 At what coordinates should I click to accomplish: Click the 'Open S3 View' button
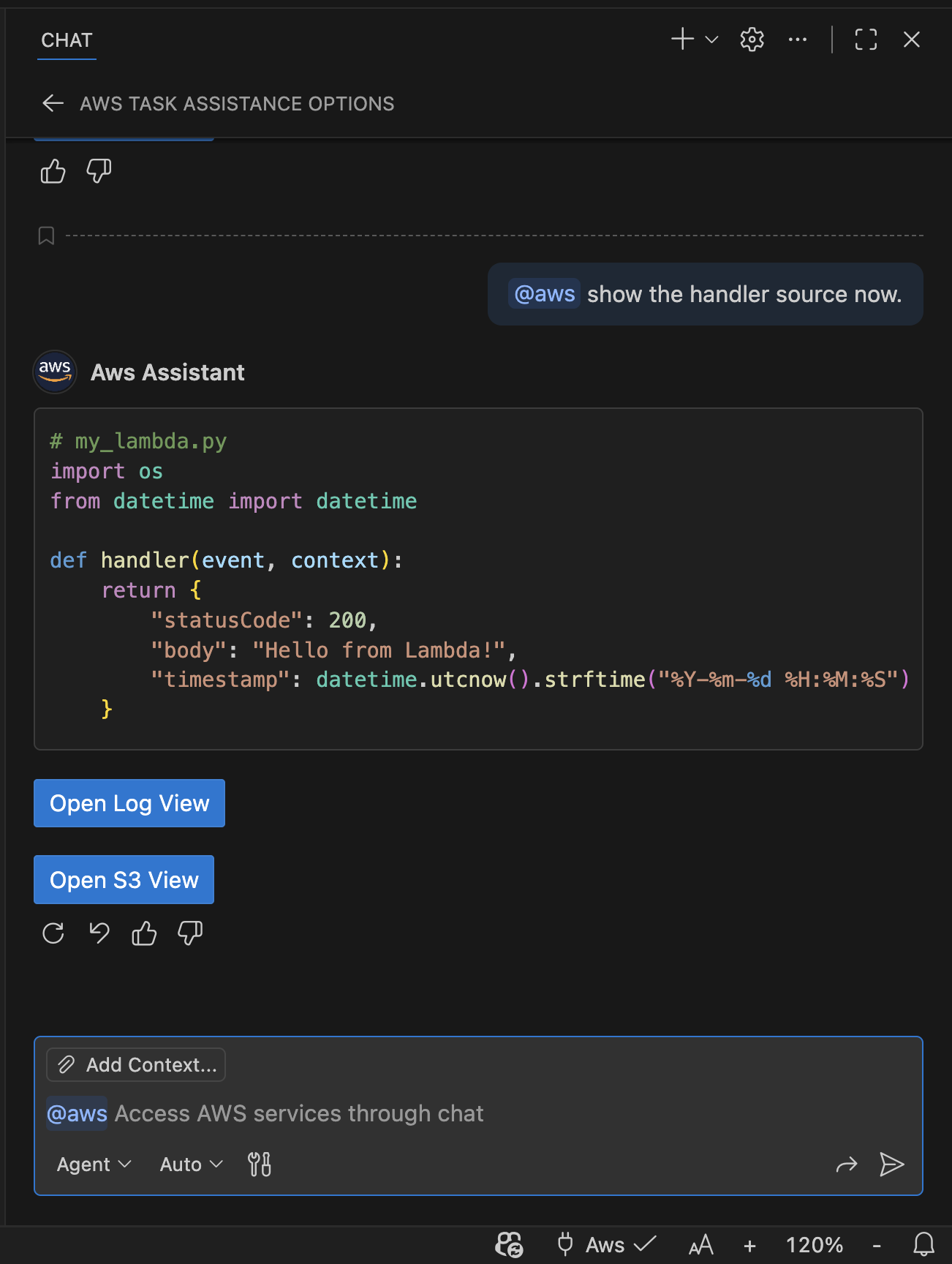click(x=124, y=880)
